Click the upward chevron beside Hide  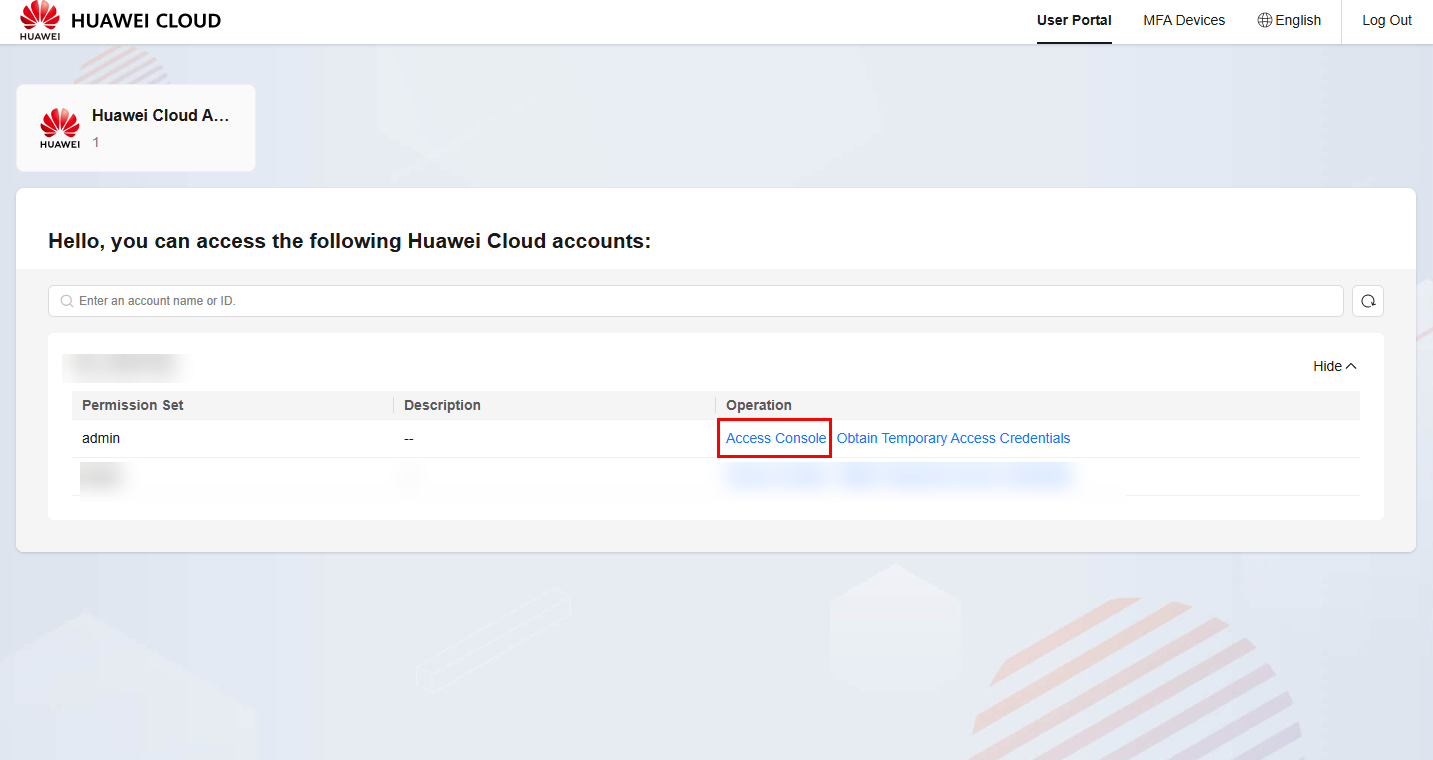tap(1351, 366)
